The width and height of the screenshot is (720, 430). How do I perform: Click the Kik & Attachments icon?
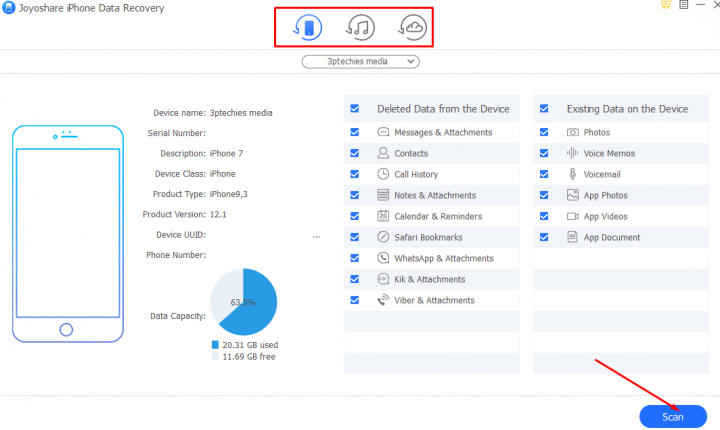click(x=383, y=279)
